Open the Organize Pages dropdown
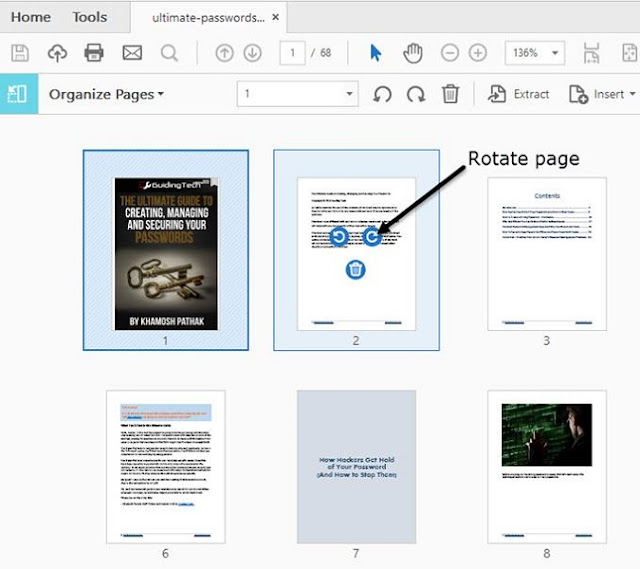This screenshot has width=640, height=569. tap(106, 94)
